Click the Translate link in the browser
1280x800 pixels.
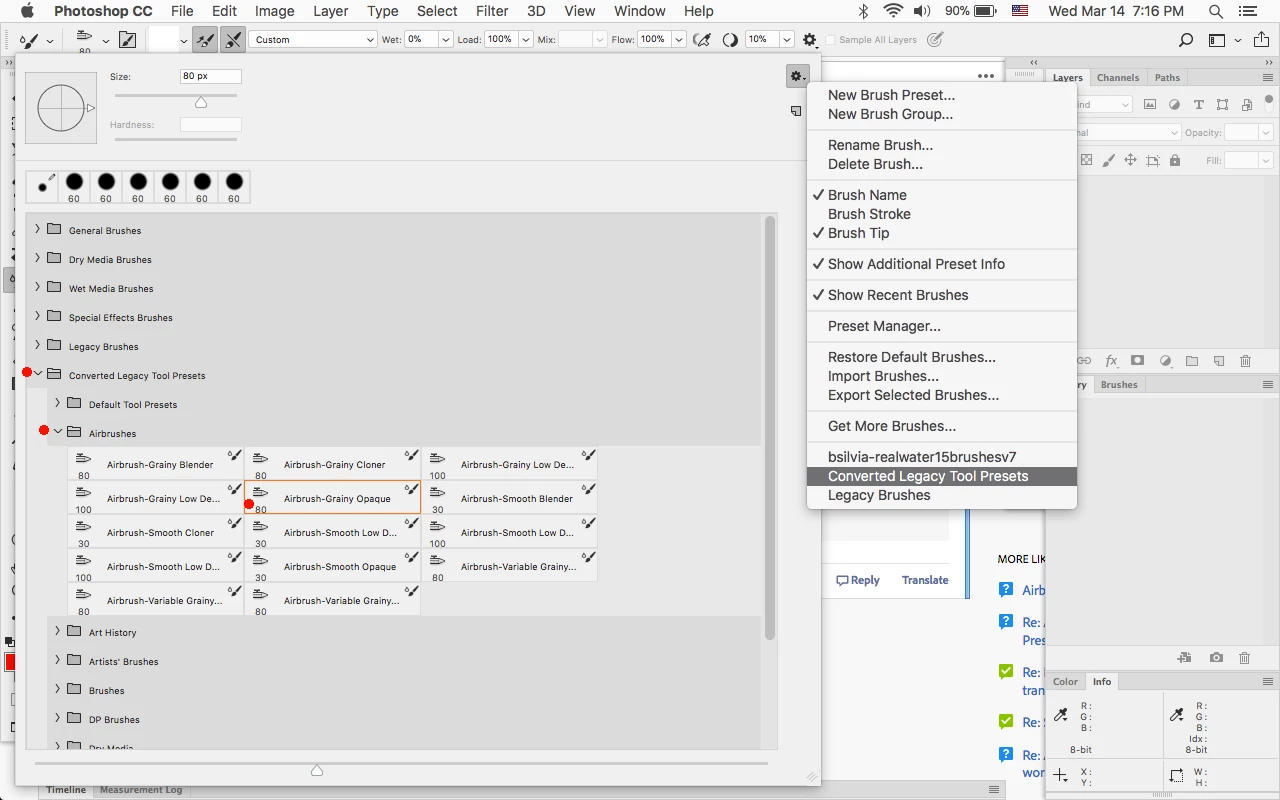(x=925, y=580)
